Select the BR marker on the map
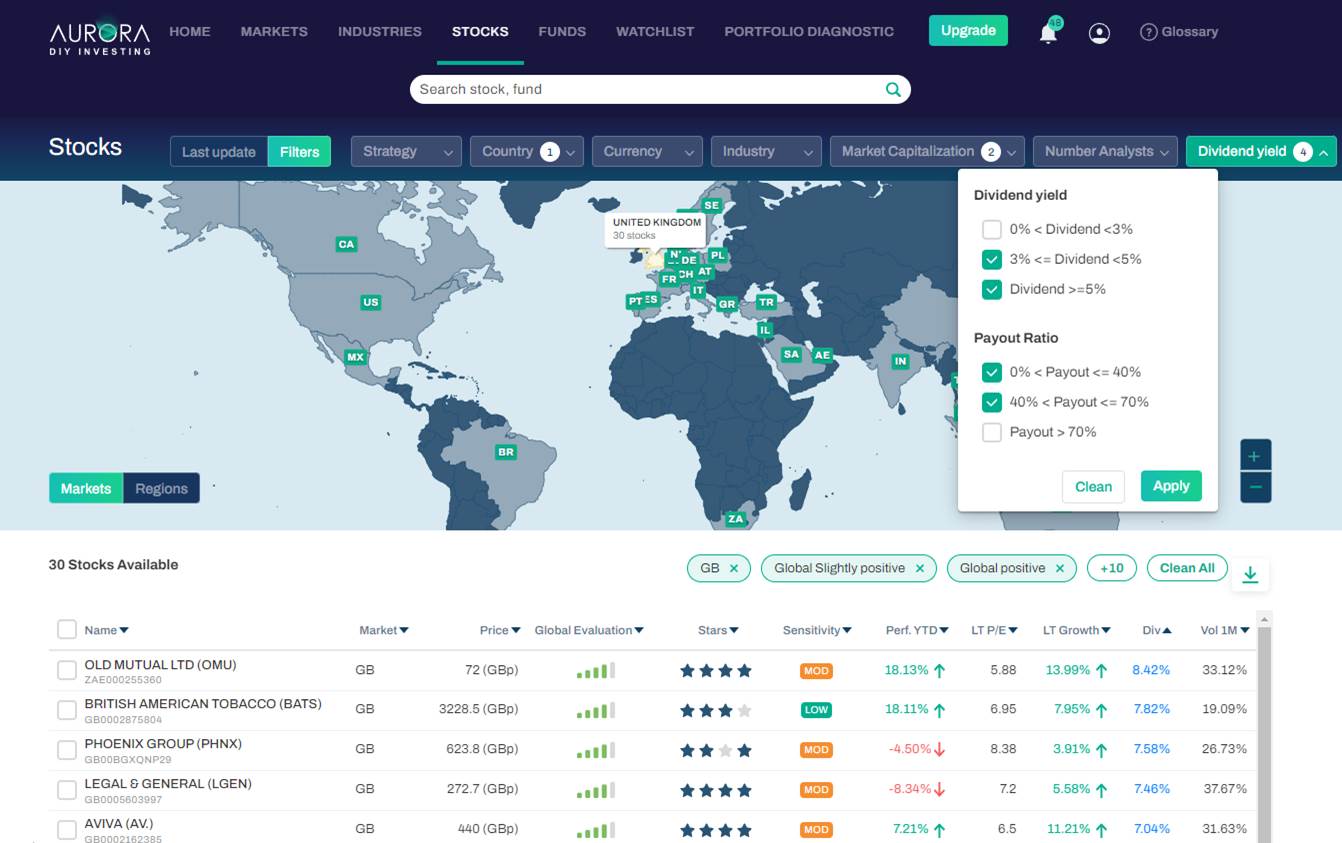 click(506, 452)
